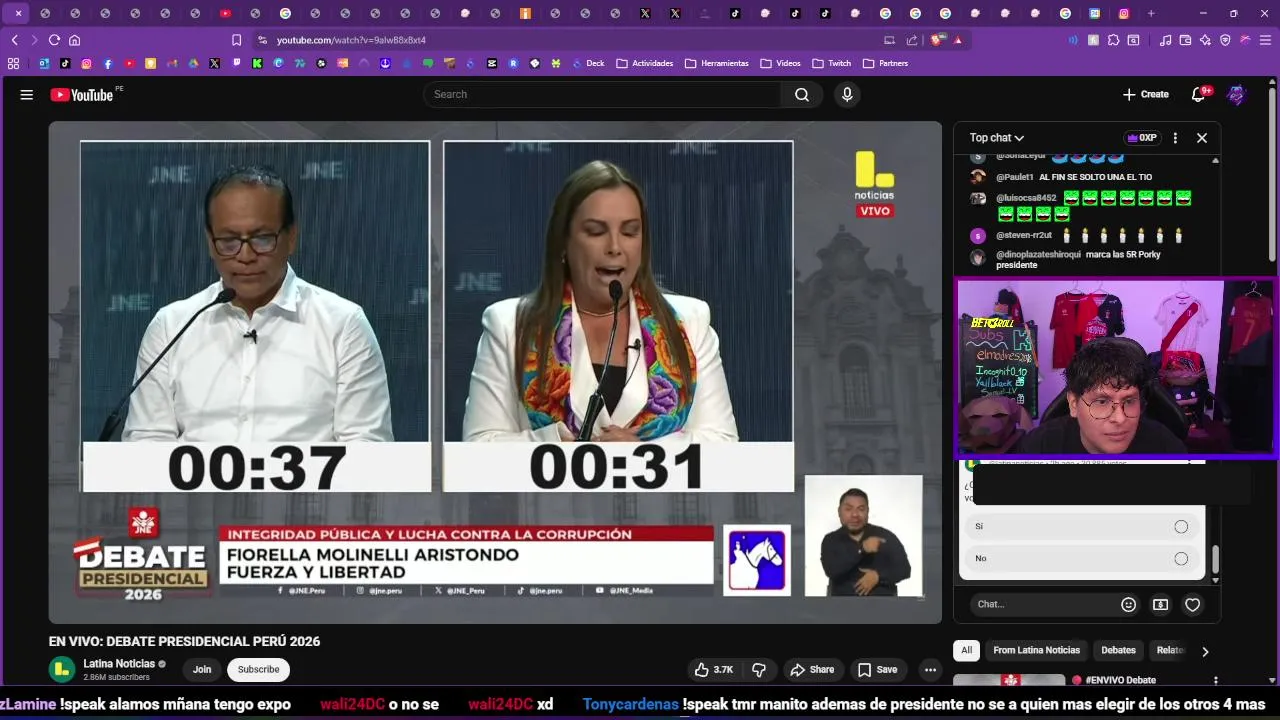
Task: Go to the YouTube home logo
Action: point(82,95)
